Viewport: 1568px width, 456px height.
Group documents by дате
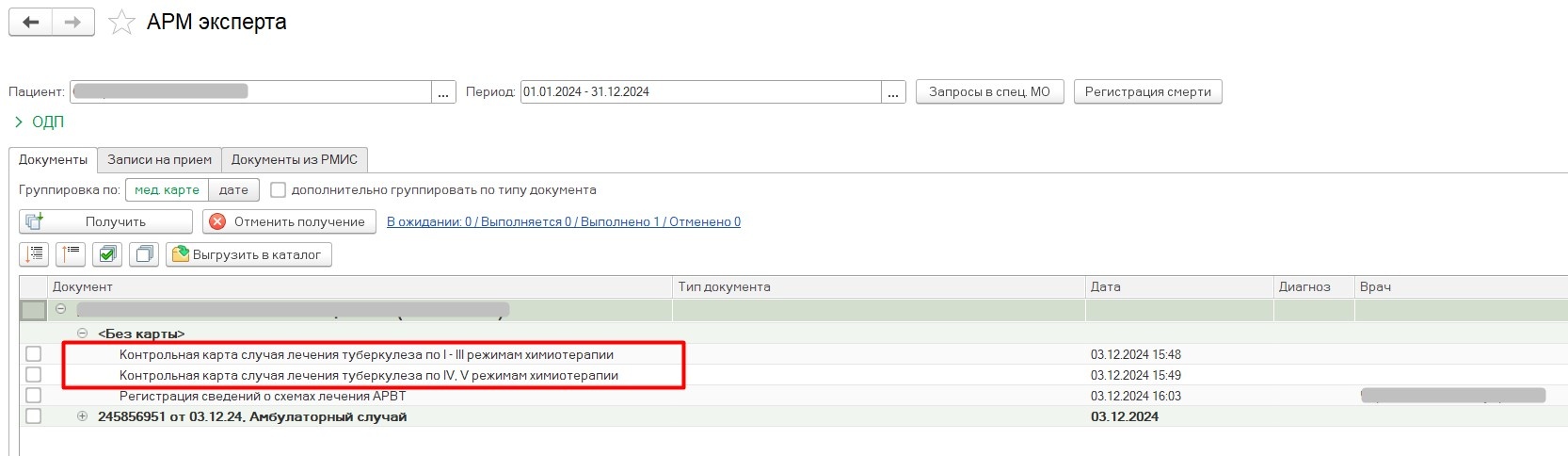tap(233, 190)
